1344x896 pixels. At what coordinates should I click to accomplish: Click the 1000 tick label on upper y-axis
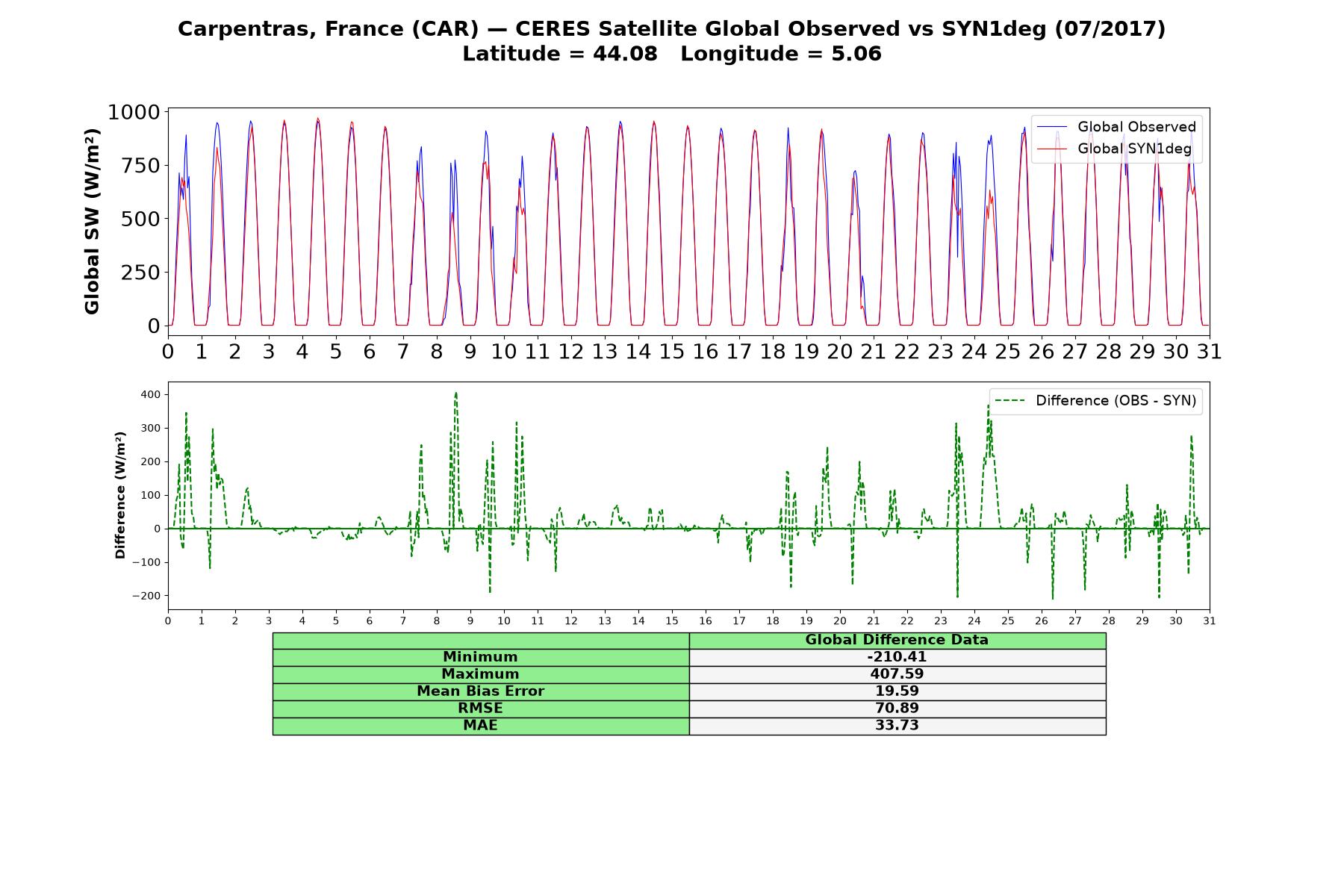click(x=134, y=113)
